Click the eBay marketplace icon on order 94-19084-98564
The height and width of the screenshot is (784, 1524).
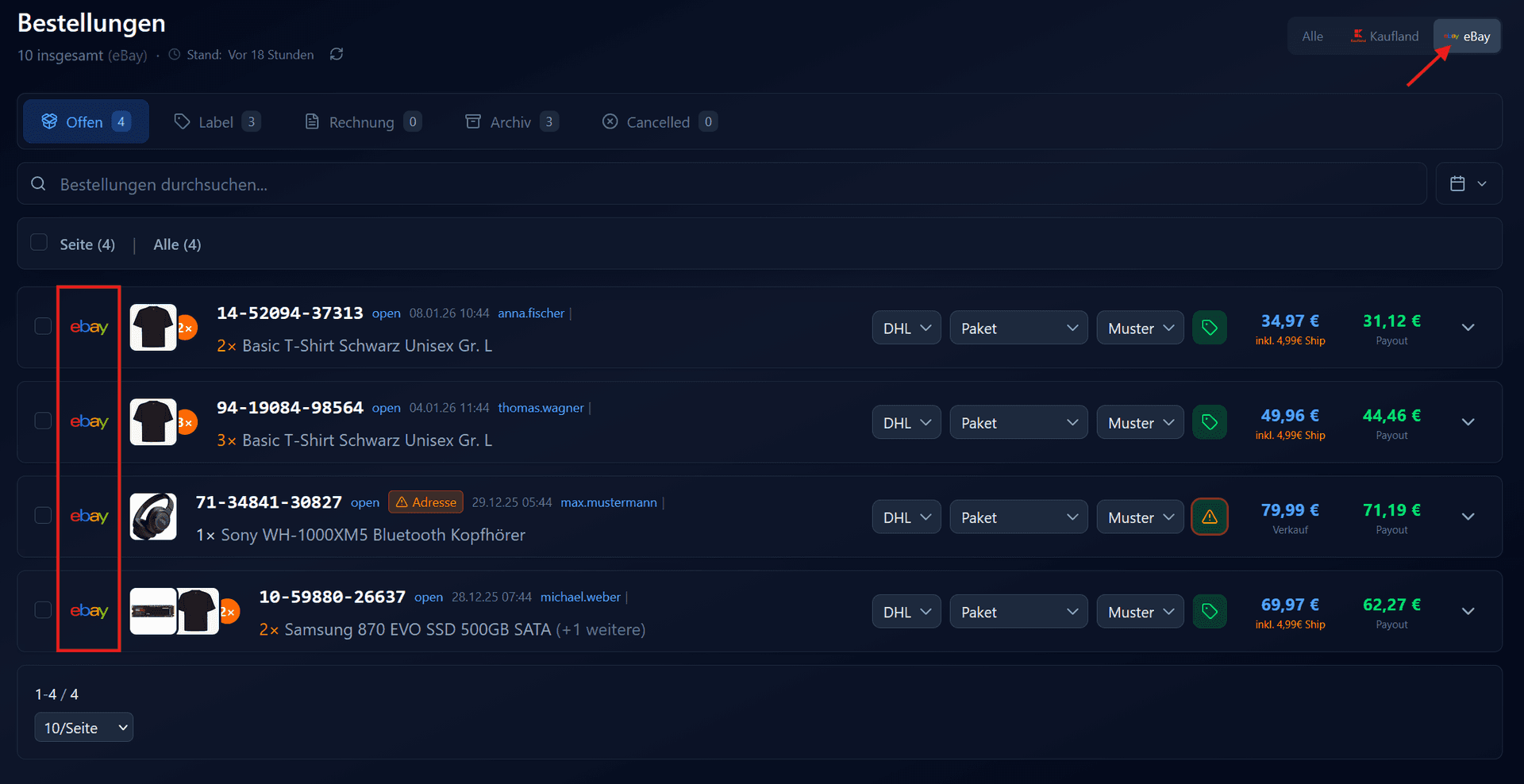[89, 421]
